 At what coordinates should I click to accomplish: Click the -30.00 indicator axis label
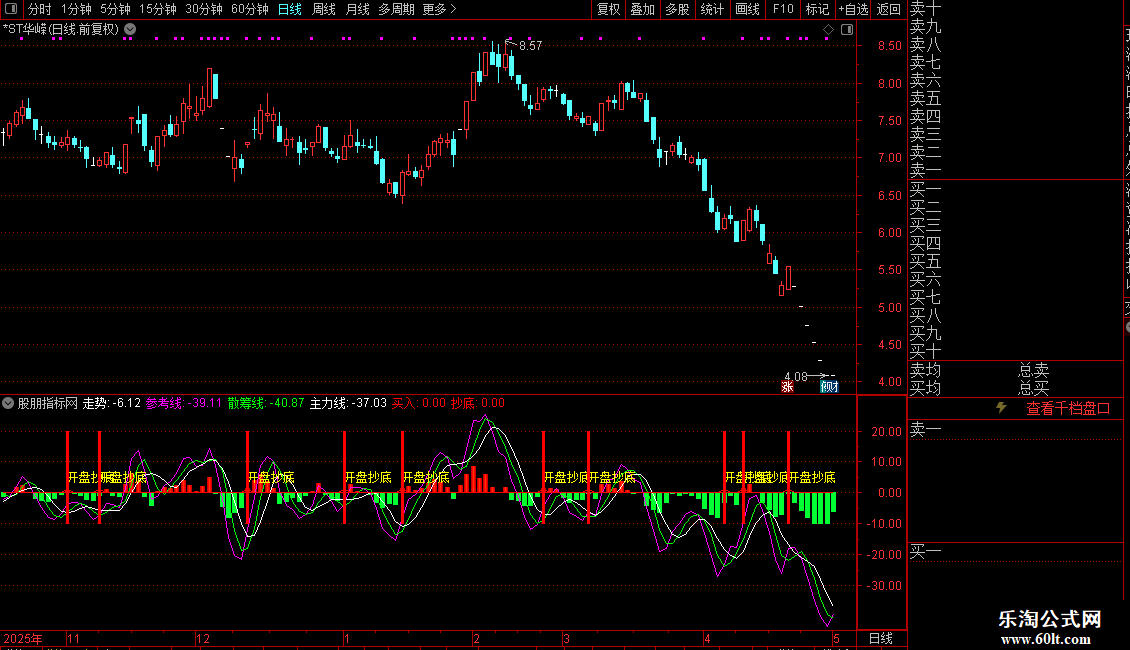pos(884,586)
